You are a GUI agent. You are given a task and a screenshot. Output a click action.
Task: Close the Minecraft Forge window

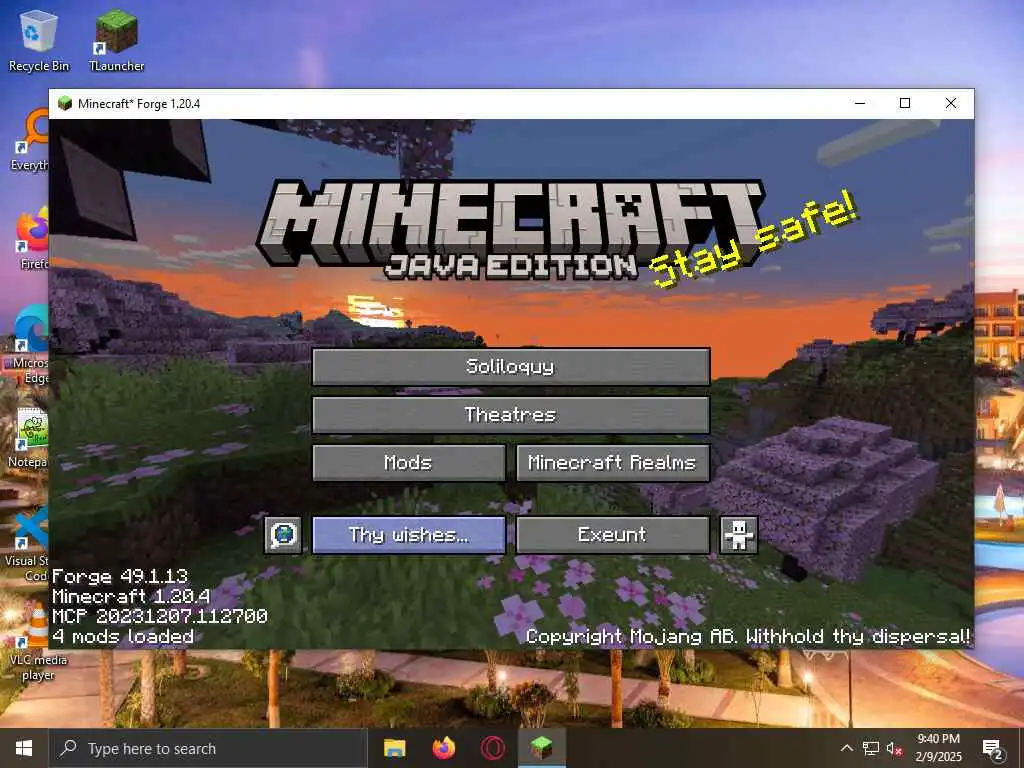pyautogui.click(x=951, y=103)
